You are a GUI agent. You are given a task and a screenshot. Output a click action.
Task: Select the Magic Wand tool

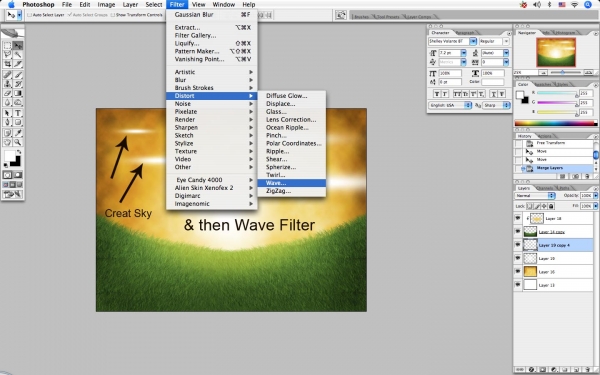pyautogui.click(x=18, y=55)
